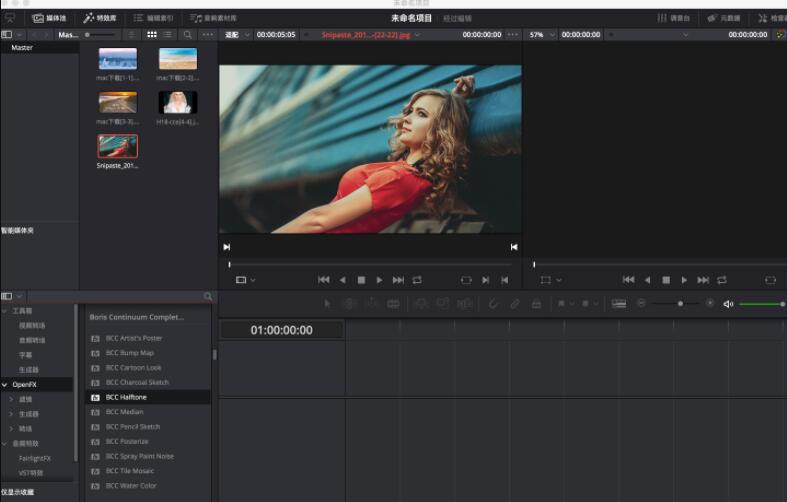Mute audio with speaker icon

coord(728,304)
